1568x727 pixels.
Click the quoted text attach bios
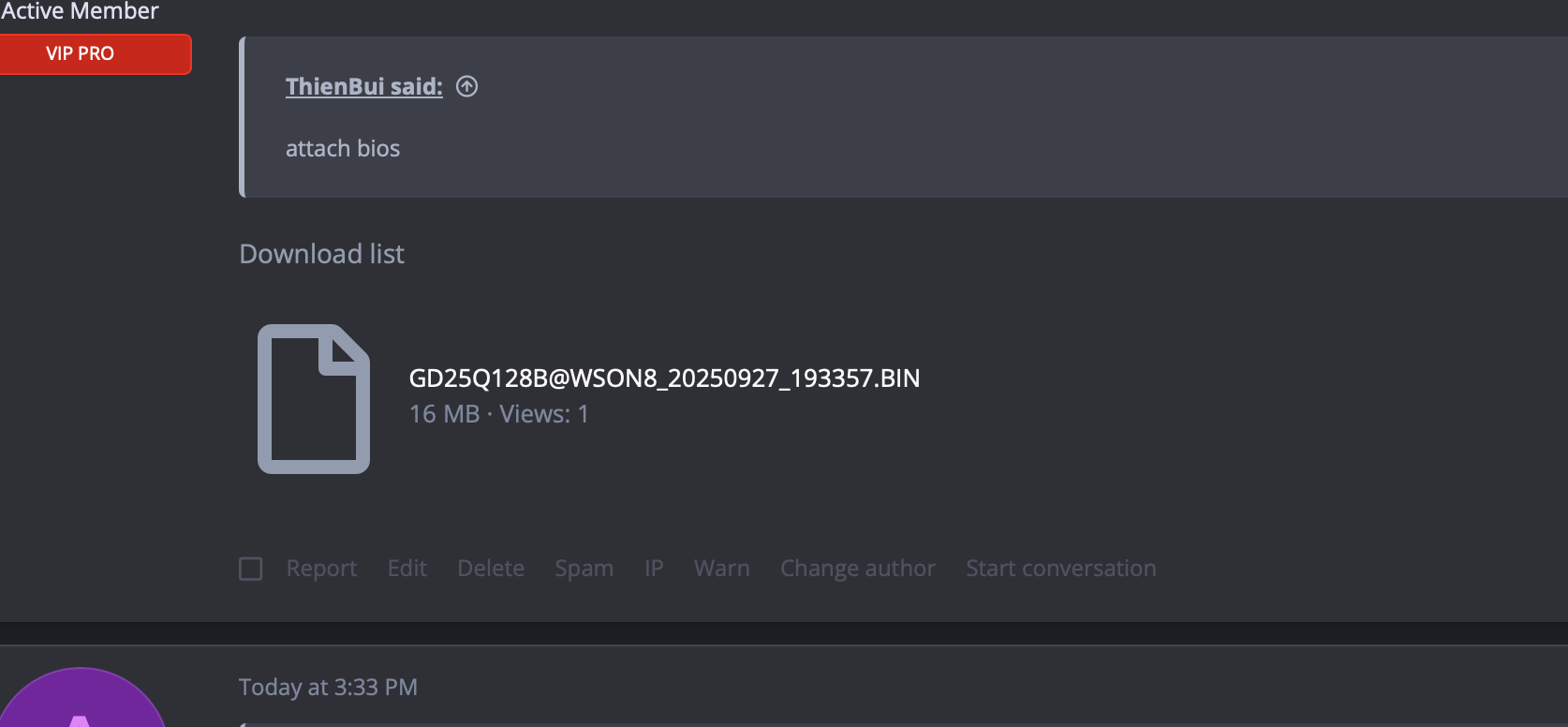[x=343, y=149]
